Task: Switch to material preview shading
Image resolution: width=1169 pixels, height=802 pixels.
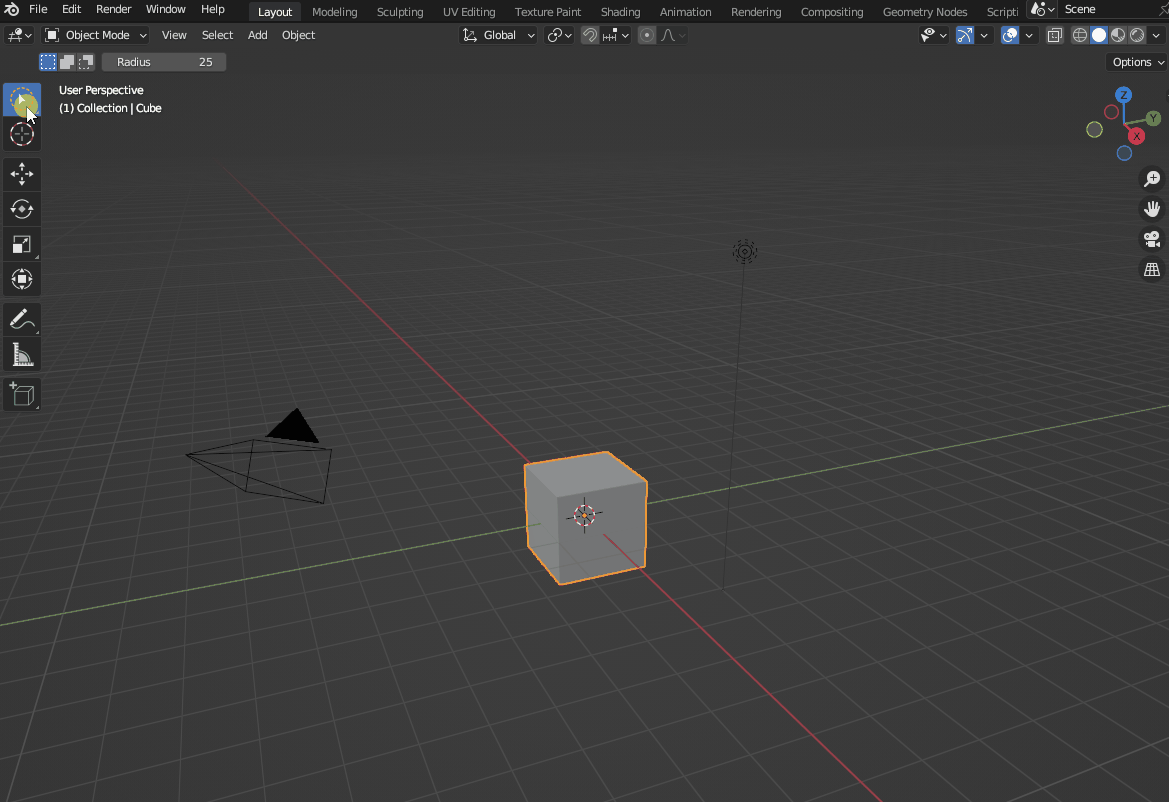Action: (1118, 35)
